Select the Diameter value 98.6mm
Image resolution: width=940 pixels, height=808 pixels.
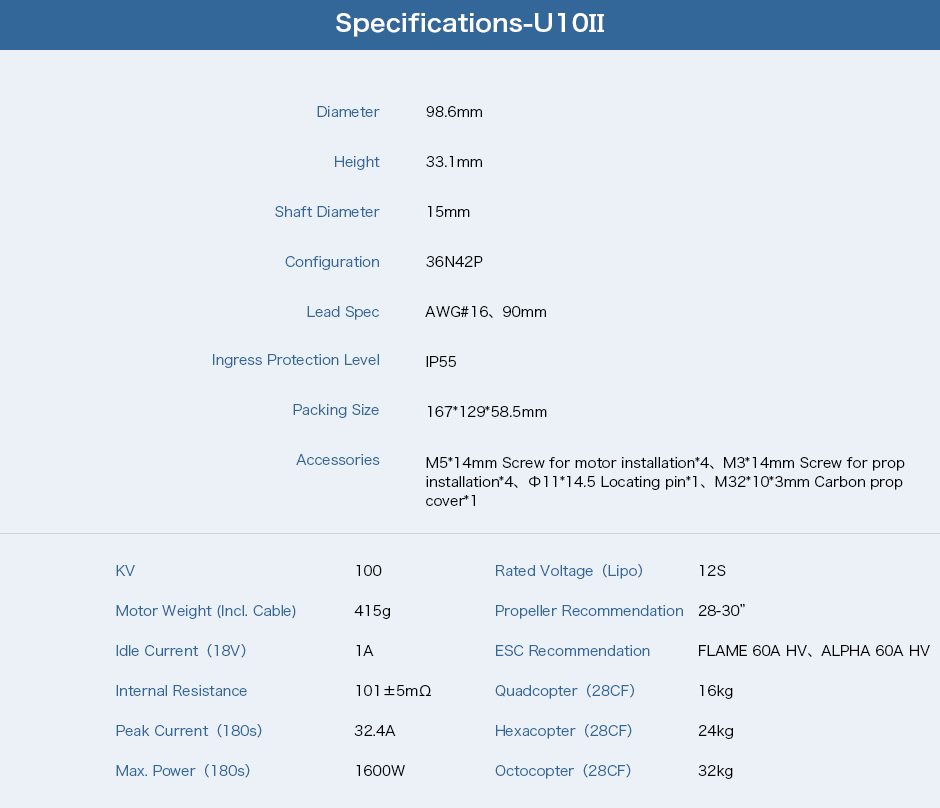[454, 112]
